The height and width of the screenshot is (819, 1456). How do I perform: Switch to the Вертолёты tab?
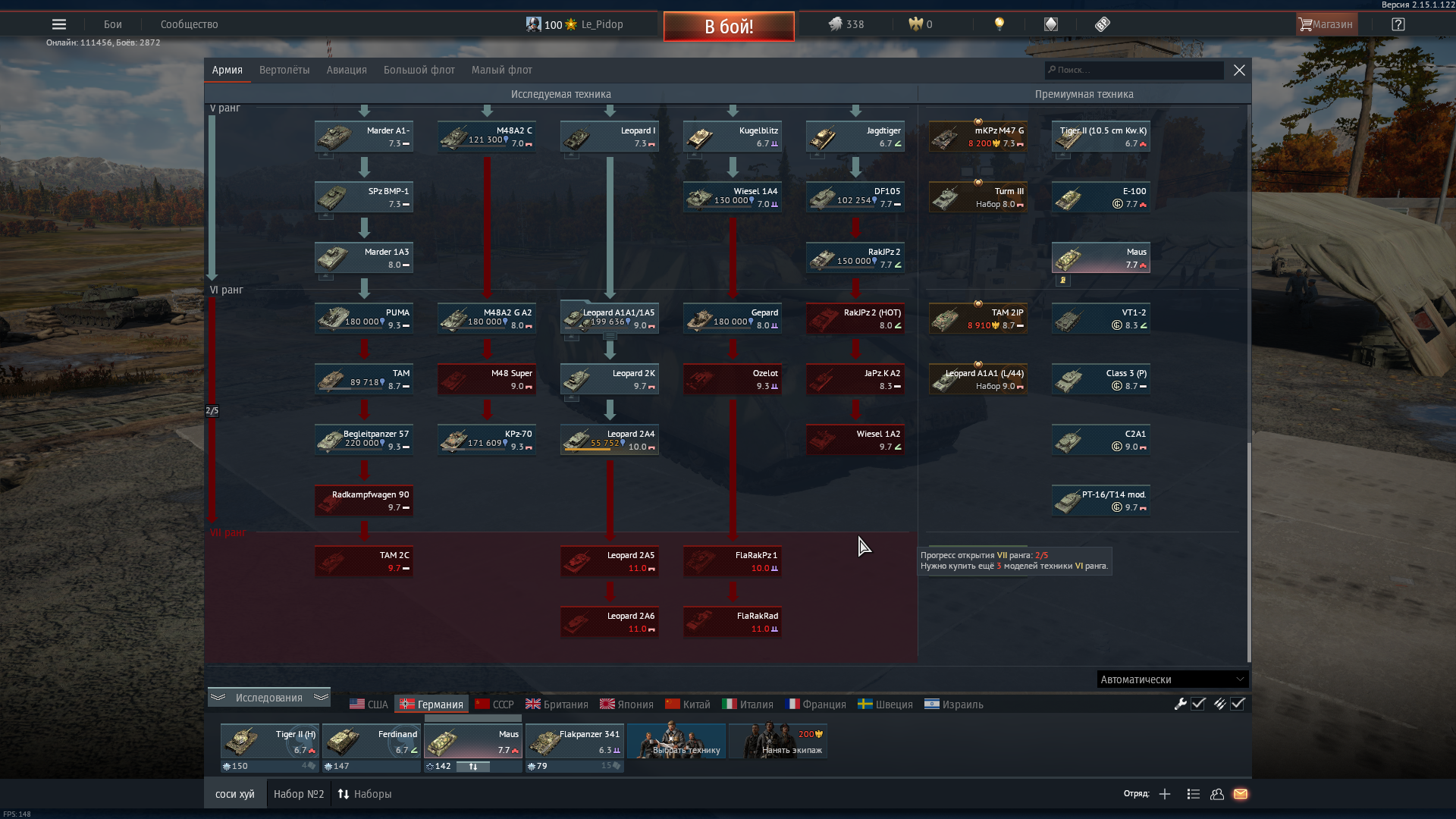pyautogui.click(x=284, y=70)
